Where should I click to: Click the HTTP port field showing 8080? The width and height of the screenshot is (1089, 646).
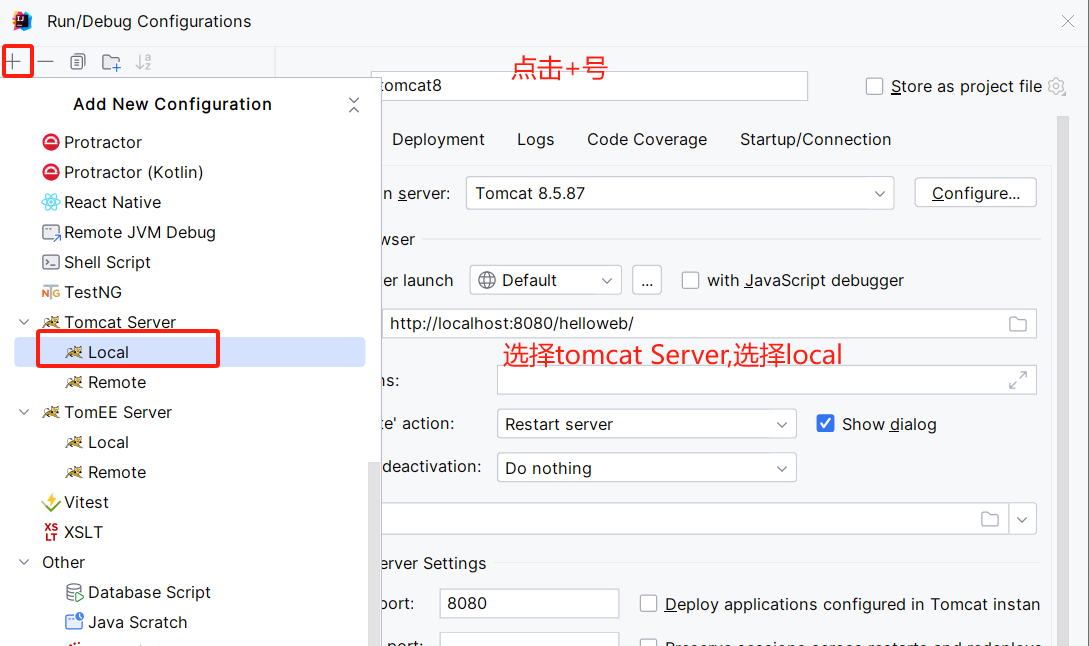pyautogui.click(x=529, y=604)
